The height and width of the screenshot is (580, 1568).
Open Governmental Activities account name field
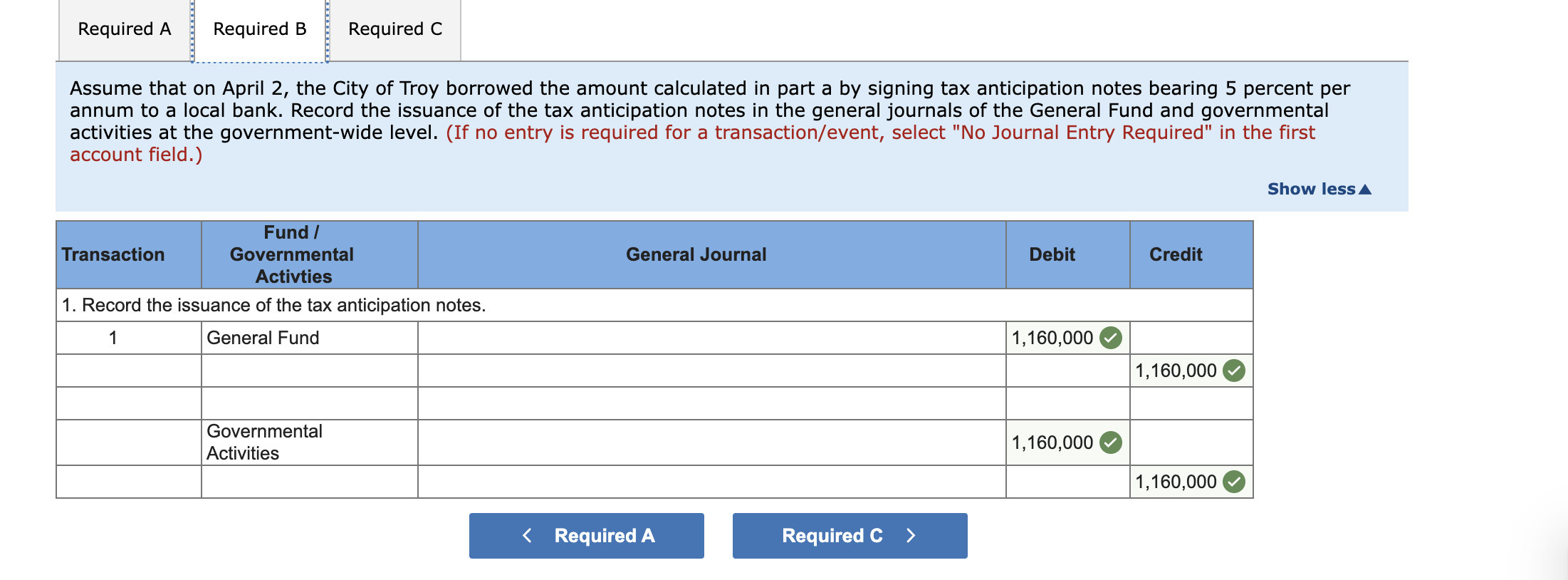[x=712, y=442]
